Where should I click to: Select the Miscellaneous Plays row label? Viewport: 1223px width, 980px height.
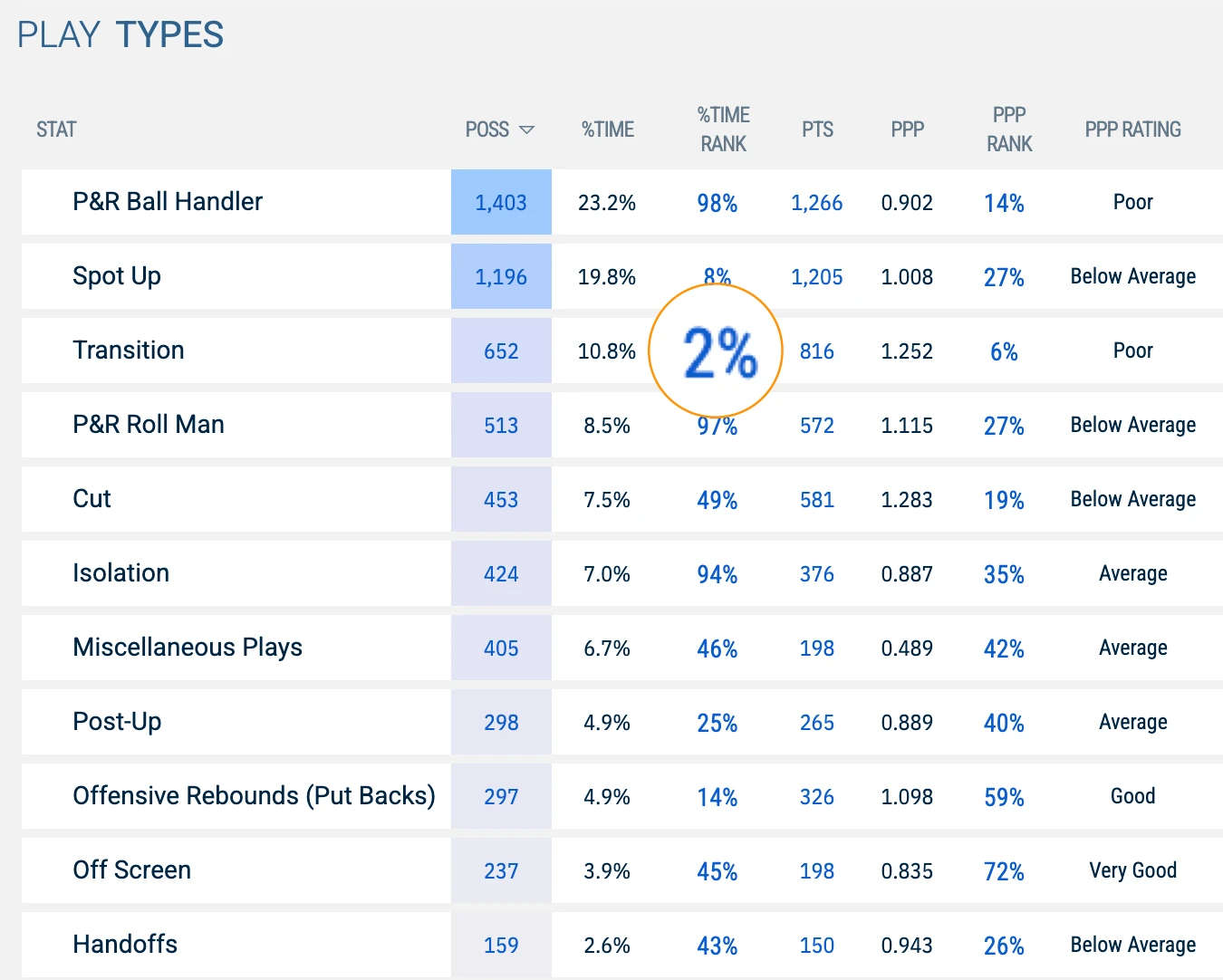point(188,648)
